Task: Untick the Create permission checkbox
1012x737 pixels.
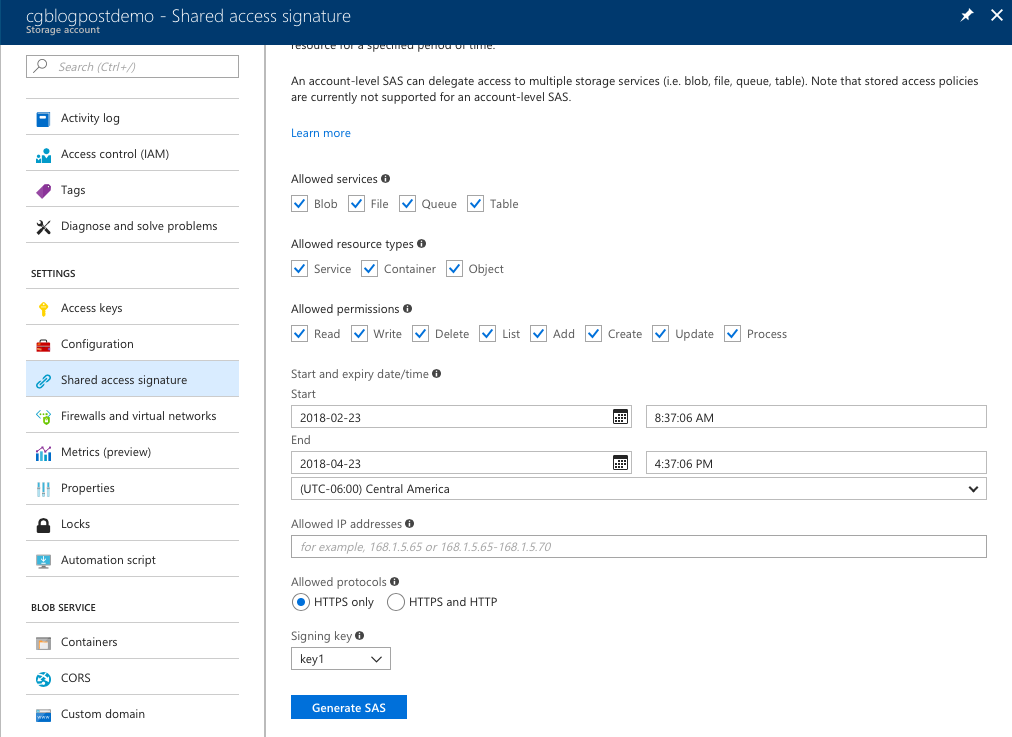Action: [x=593, y=334]
